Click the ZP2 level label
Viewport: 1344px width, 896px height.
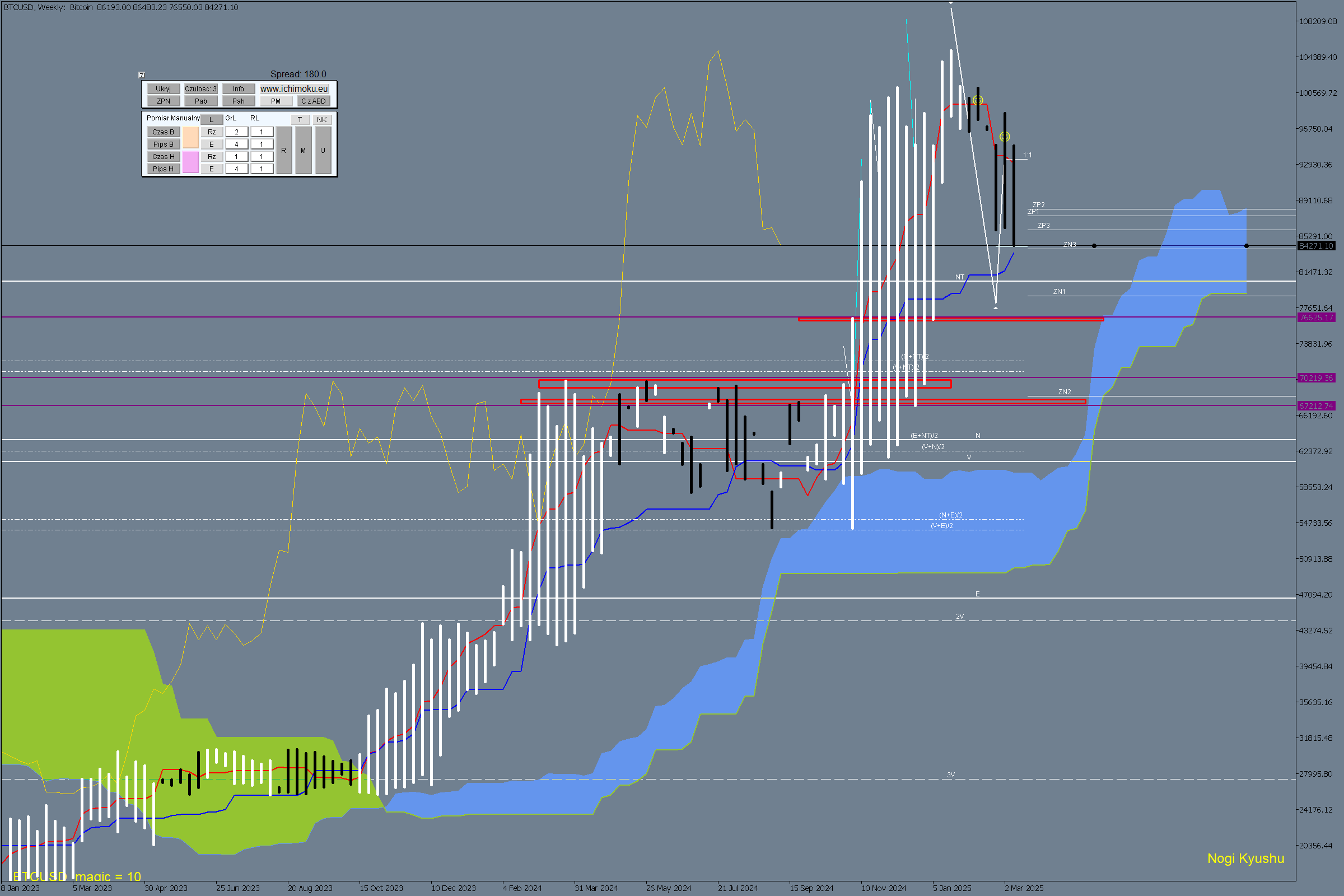[x=1039, y=204]
